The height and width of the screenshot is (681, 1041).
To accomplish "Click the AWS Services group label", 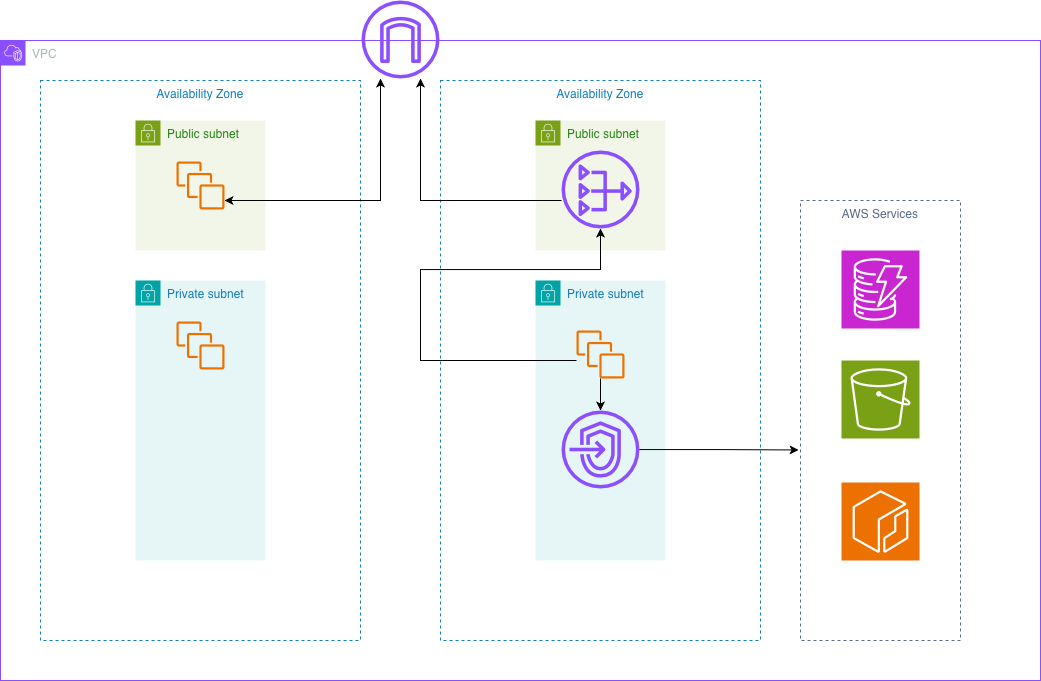I will 880,213.
